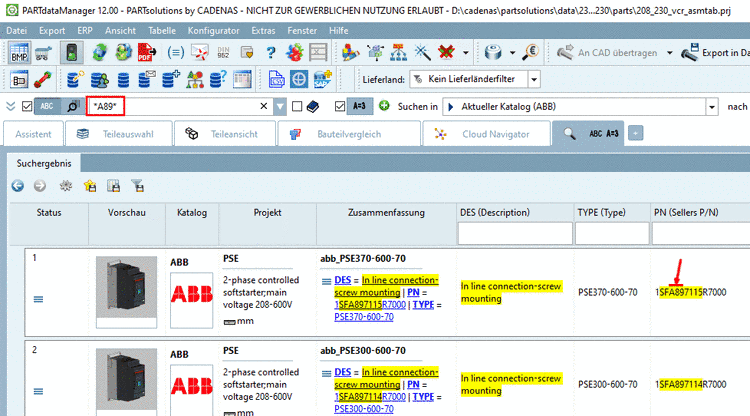Clear the search field with X
The image size is (750, 416).
pyautogui.click(x=264, y=106)
